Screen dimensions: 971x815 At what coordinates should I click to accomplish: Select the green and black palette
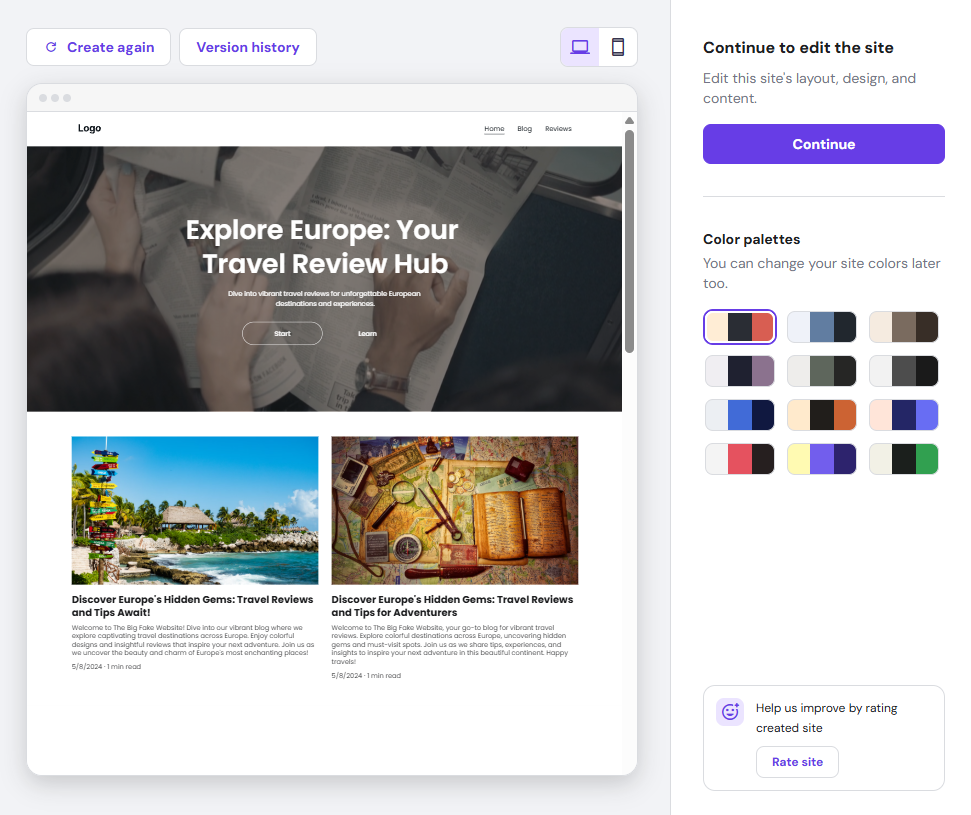click(x=904, y=459)
